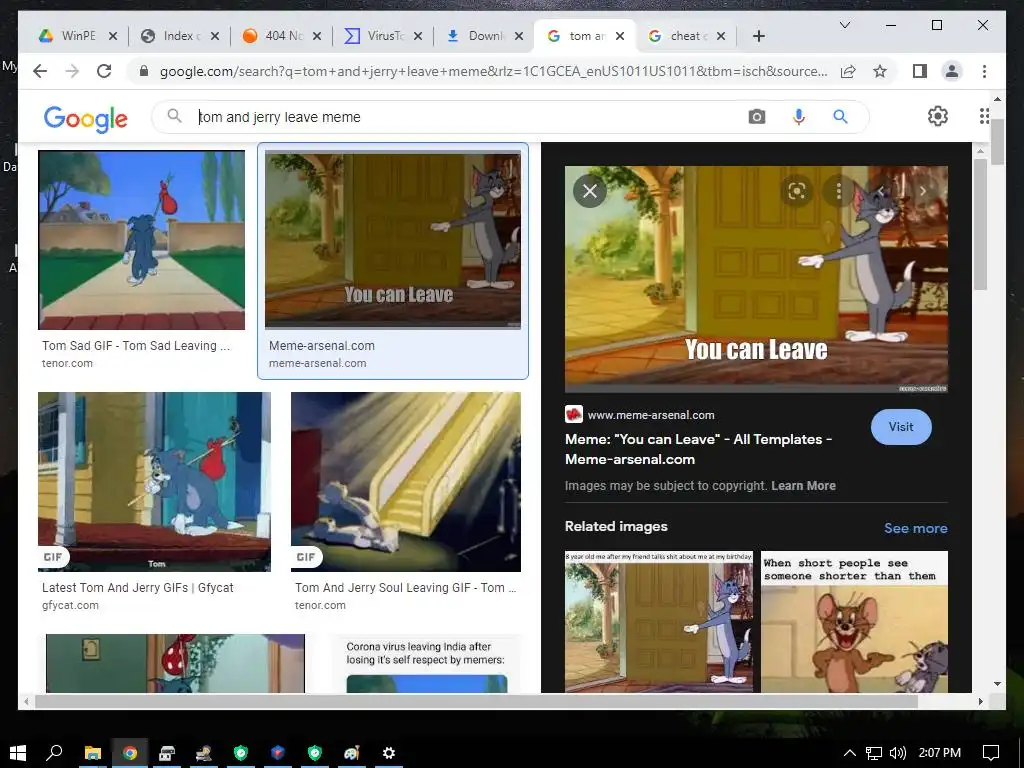Open the Paint palette icon on the taskbar

352,753
